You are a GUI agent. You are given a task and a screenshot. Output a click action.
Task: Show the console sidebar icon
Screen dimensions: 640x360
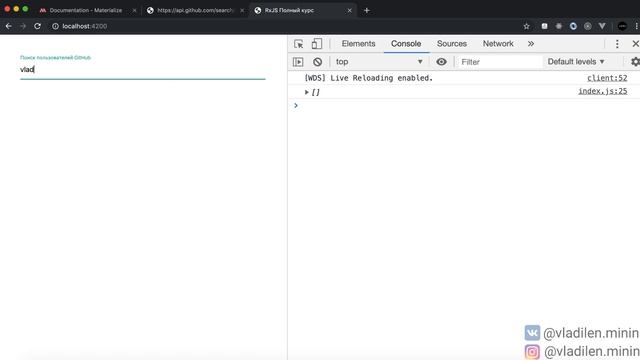(x=298, y=62)
